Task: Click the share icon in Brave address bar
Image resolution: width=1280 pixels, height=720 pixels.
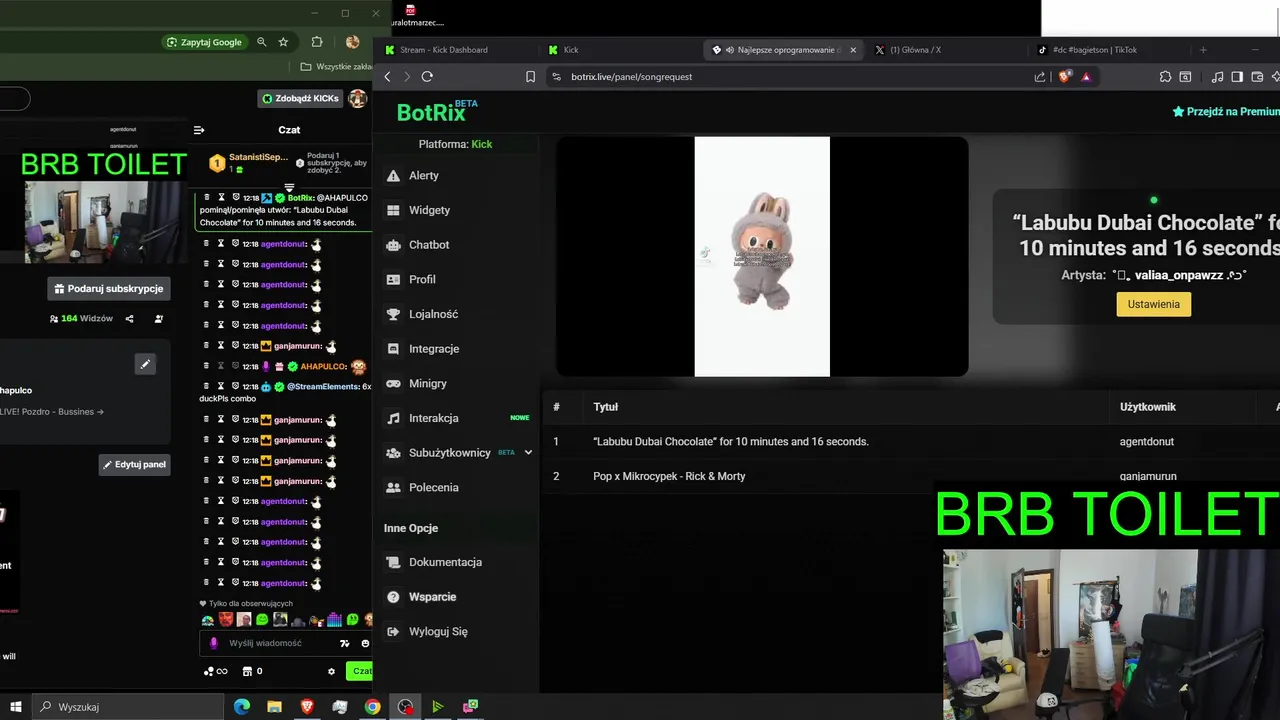Action: (x=1040, y=77)
